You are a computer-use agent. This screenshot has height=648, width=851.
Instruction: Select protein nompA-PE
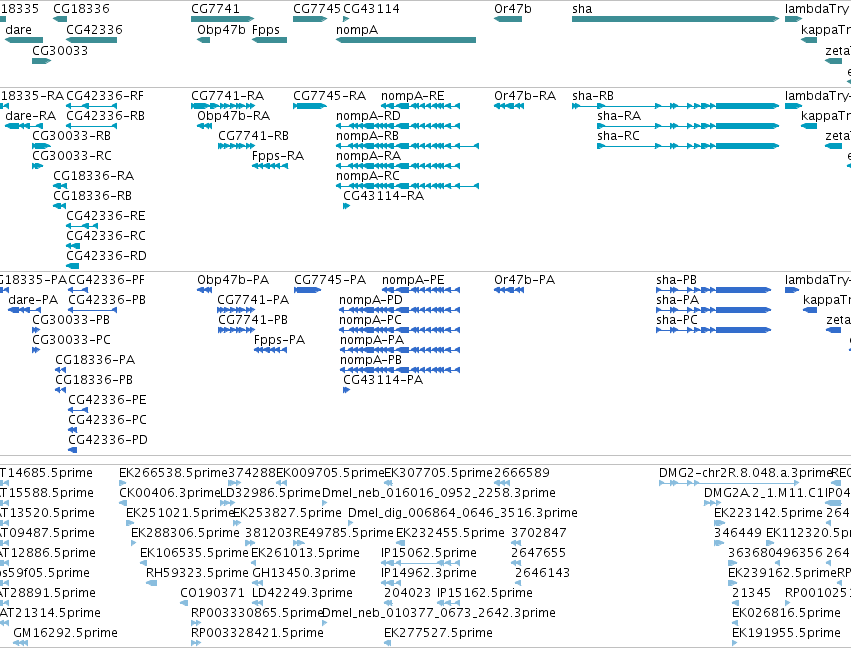(x=421, y=290)
